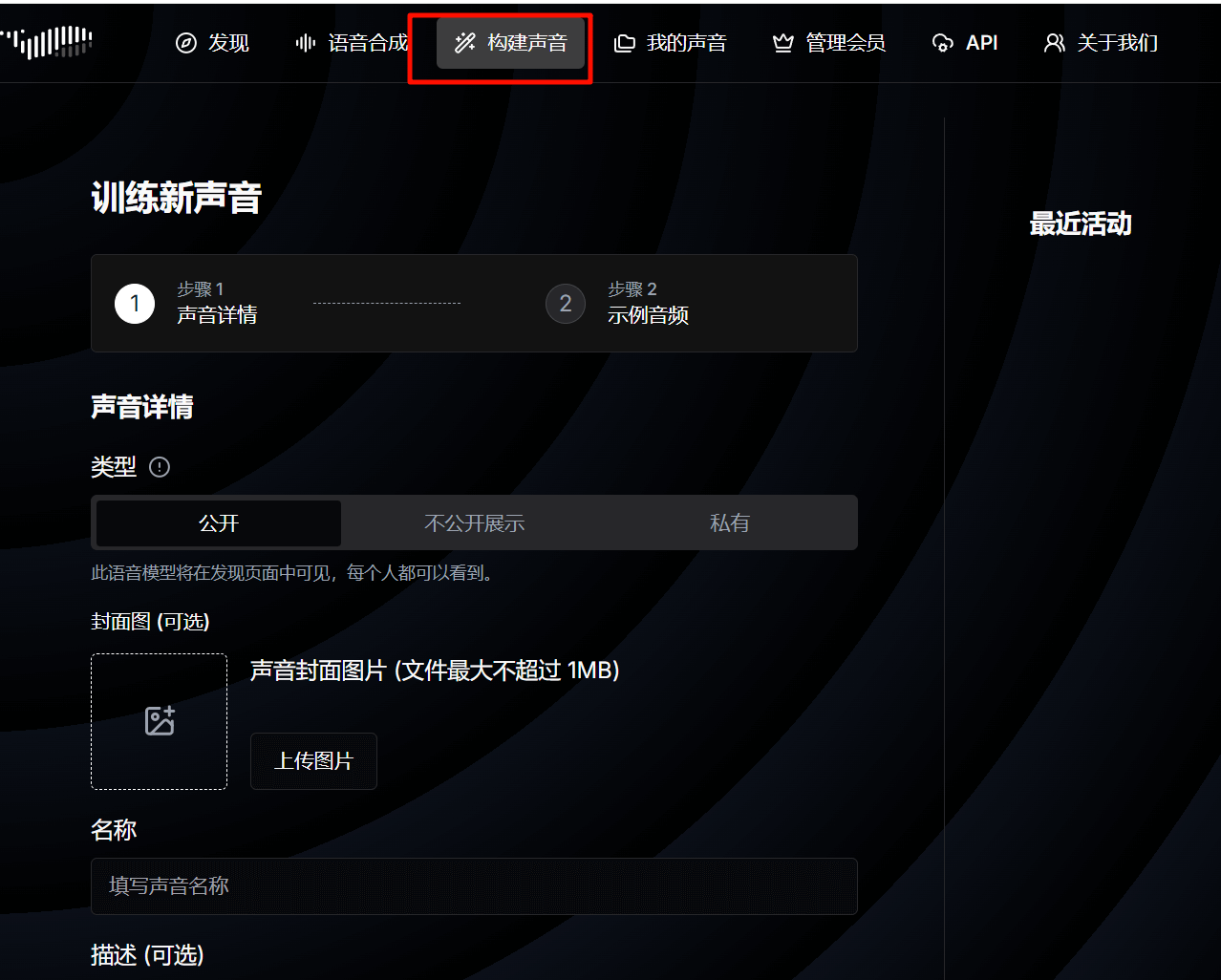Image resolution: width=1221 pixels, height=980 pixels.
Task: Click the info icon next to 类型
Action: (160, 467)
